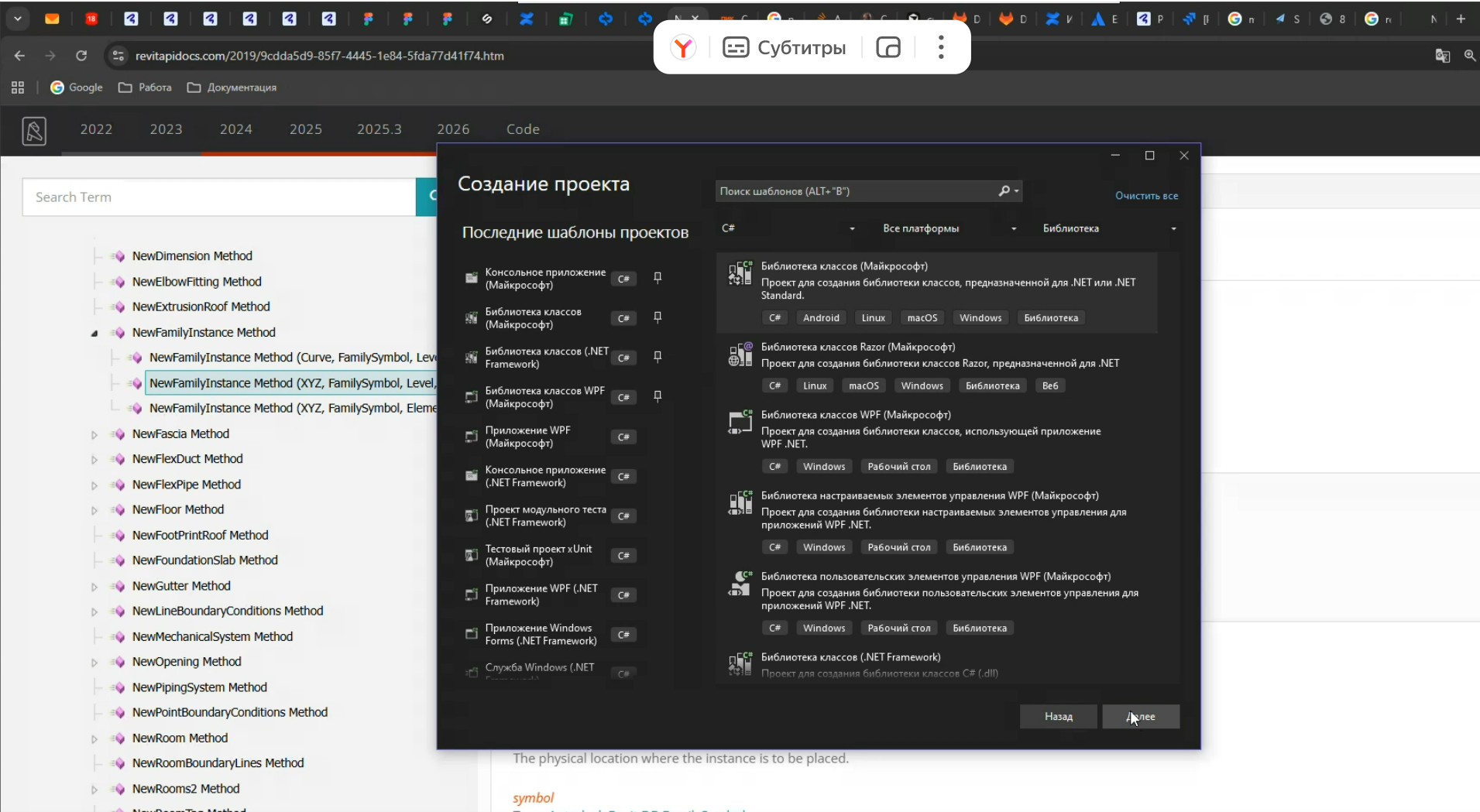The image size is (1480, 812).
Task: Select NewFoundationSlab Method in the tree
Action: (204, 560)
